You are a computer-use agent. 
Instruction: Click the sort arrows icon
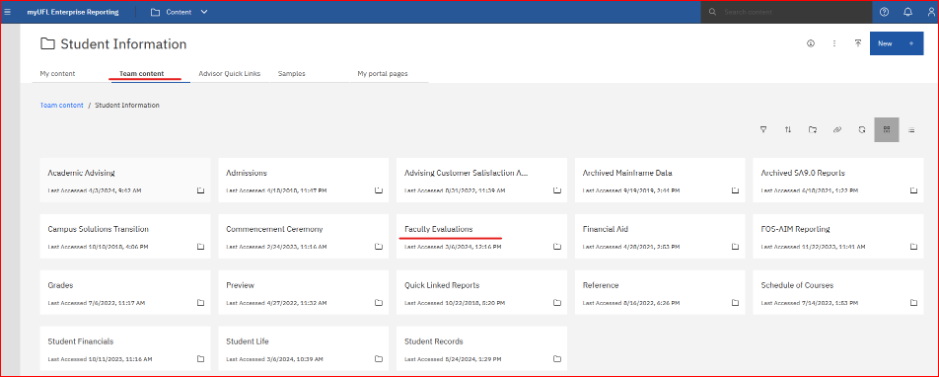tap(787, 129)
